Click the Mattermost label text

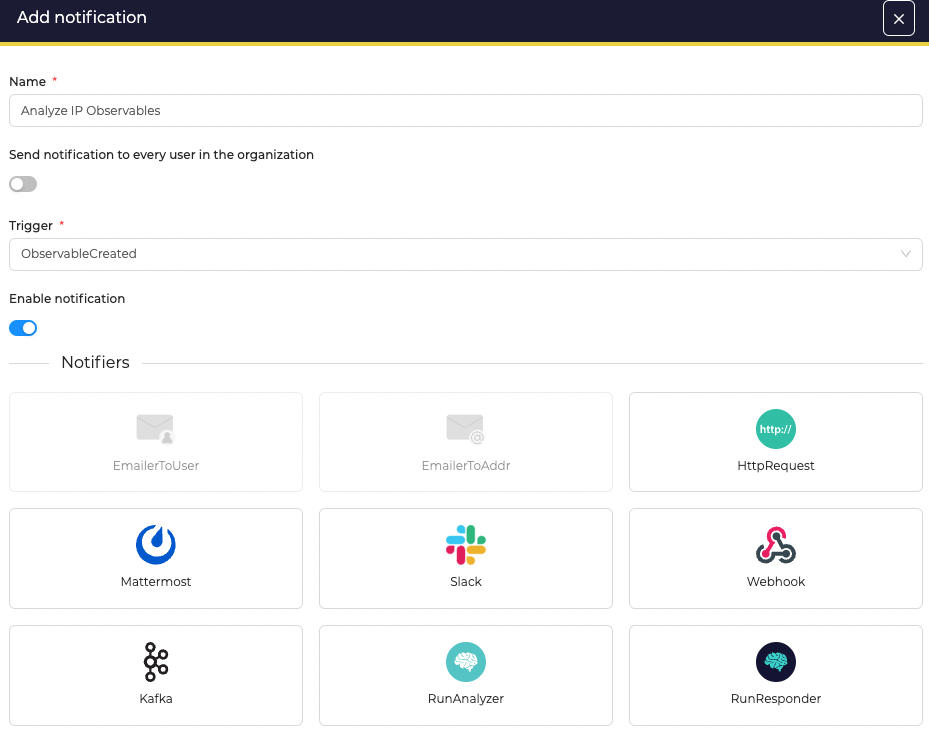coord(156,582)
